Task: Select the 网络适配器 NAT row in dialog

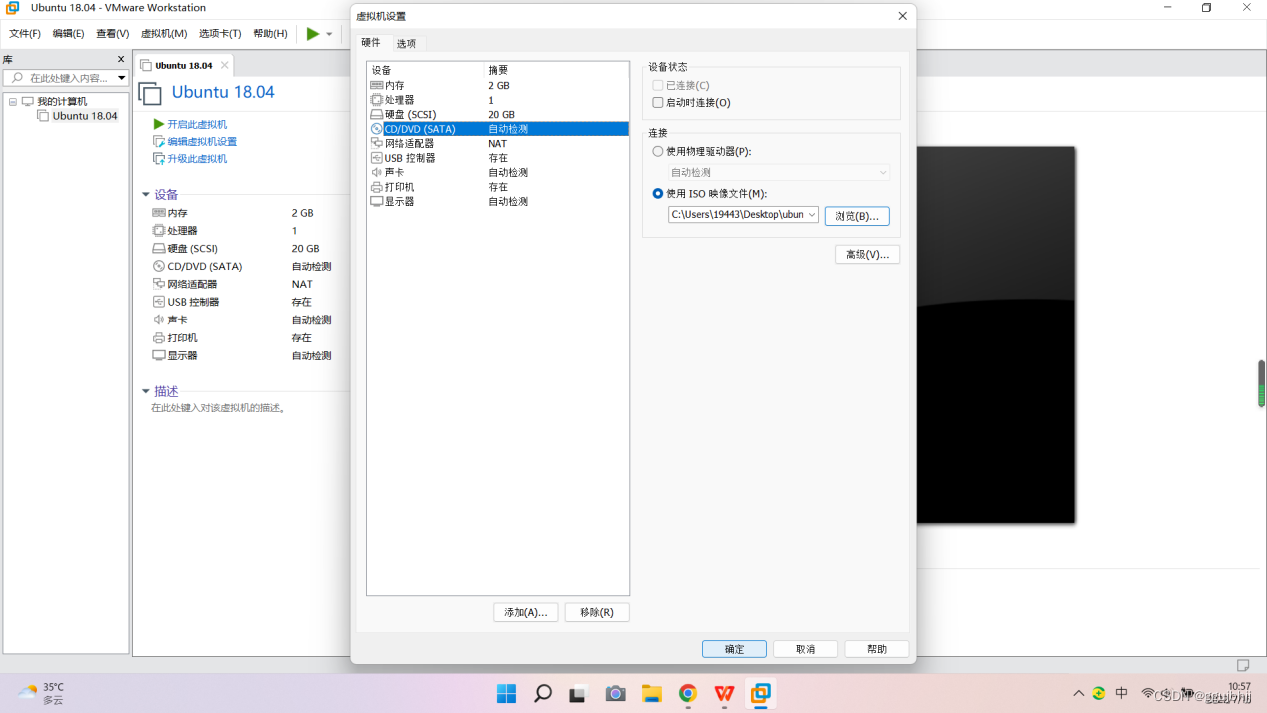Action: coord(498,144)
